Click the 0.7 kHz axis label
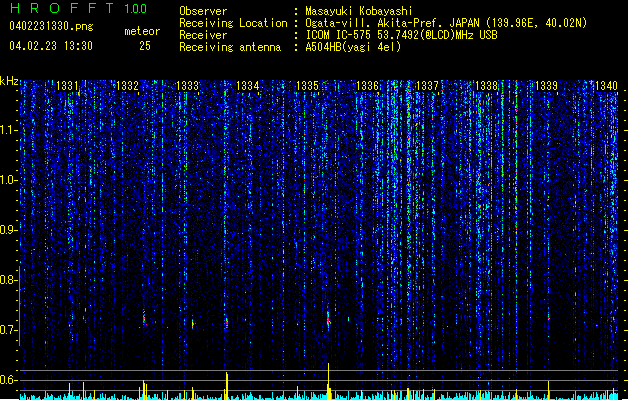This screenshot has height=400, width=629. (x=8, y=330)
